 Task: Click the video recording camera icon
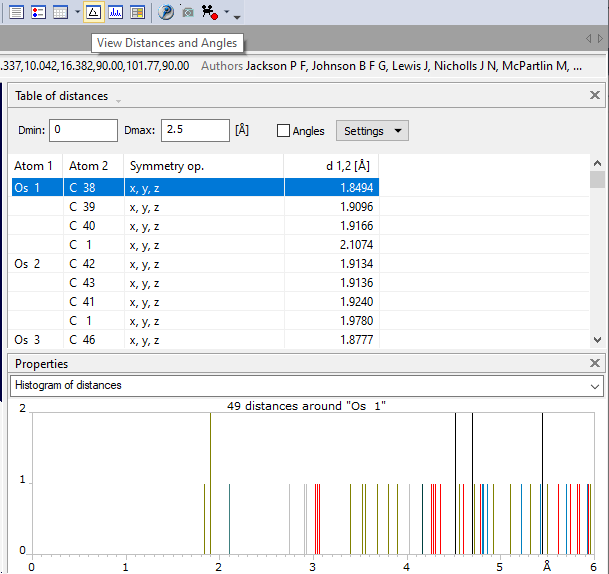pos(209,13)
